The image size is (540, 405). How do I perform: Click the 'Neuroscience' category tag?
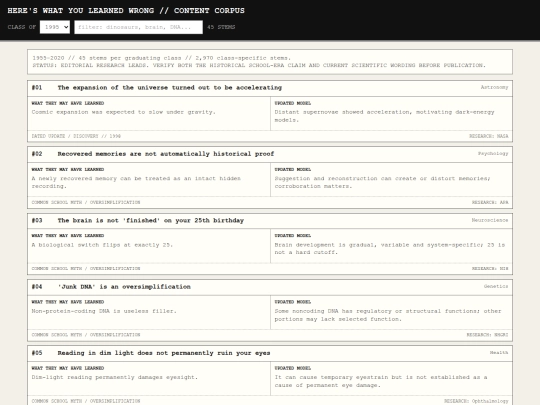coord(490,220)
